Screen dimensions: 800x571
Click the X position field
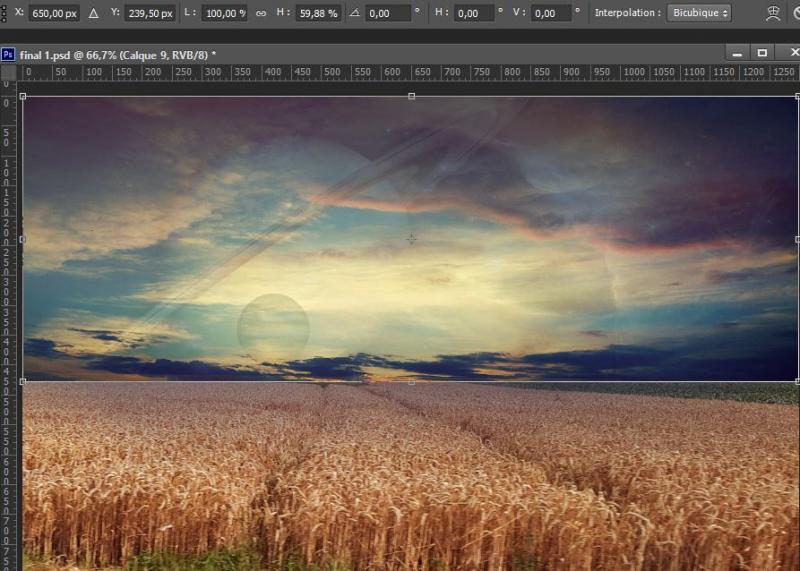(54, 14)
